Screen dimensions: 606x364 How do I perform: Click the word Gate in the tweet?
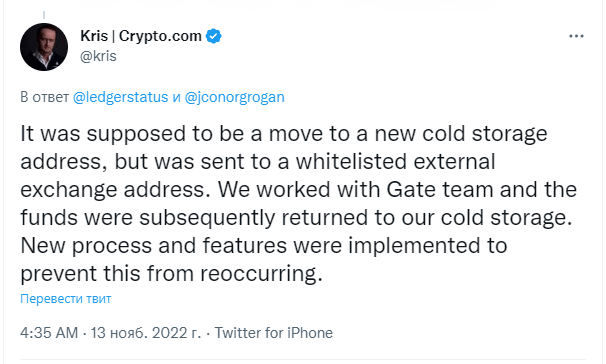tap(411, 190)
